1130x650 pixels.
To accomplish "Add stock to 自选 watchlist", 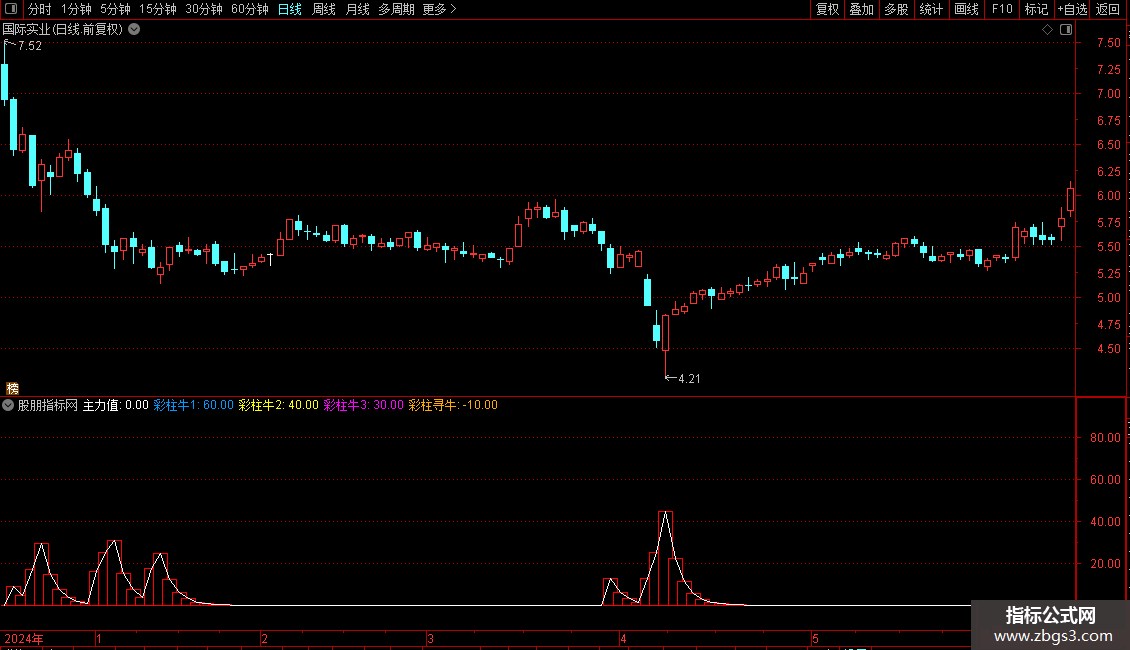I will [1072, 9].
